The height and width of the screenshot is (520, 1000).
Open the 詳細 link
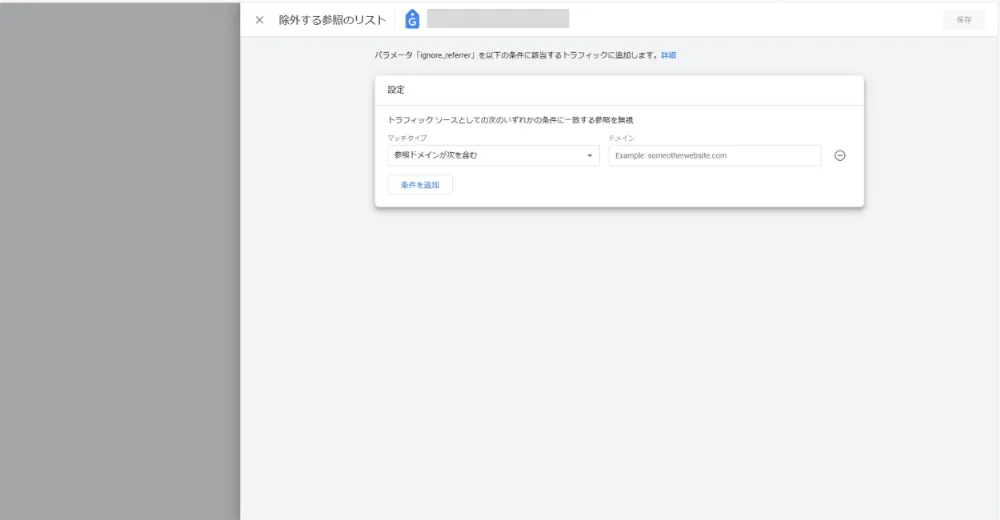pos(668,56)
